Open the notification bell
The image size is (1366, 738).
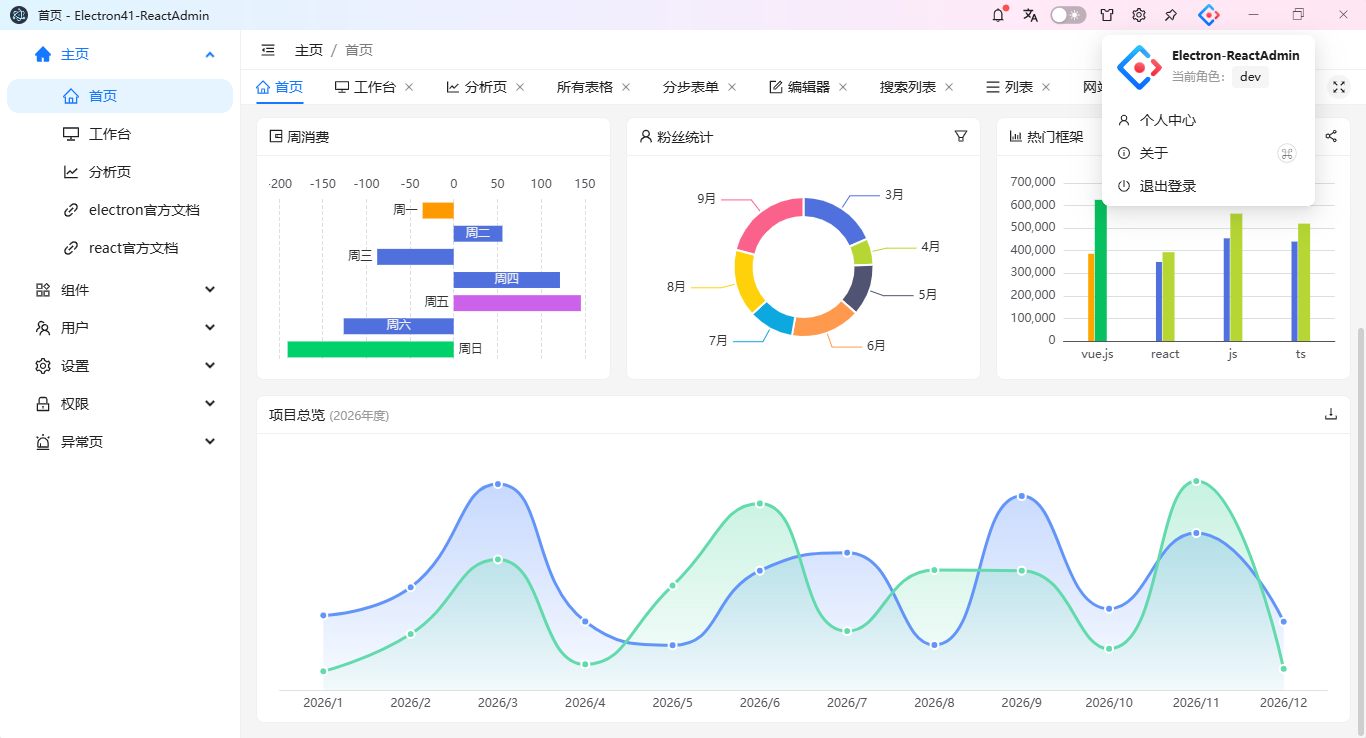(x=998, y=15)
